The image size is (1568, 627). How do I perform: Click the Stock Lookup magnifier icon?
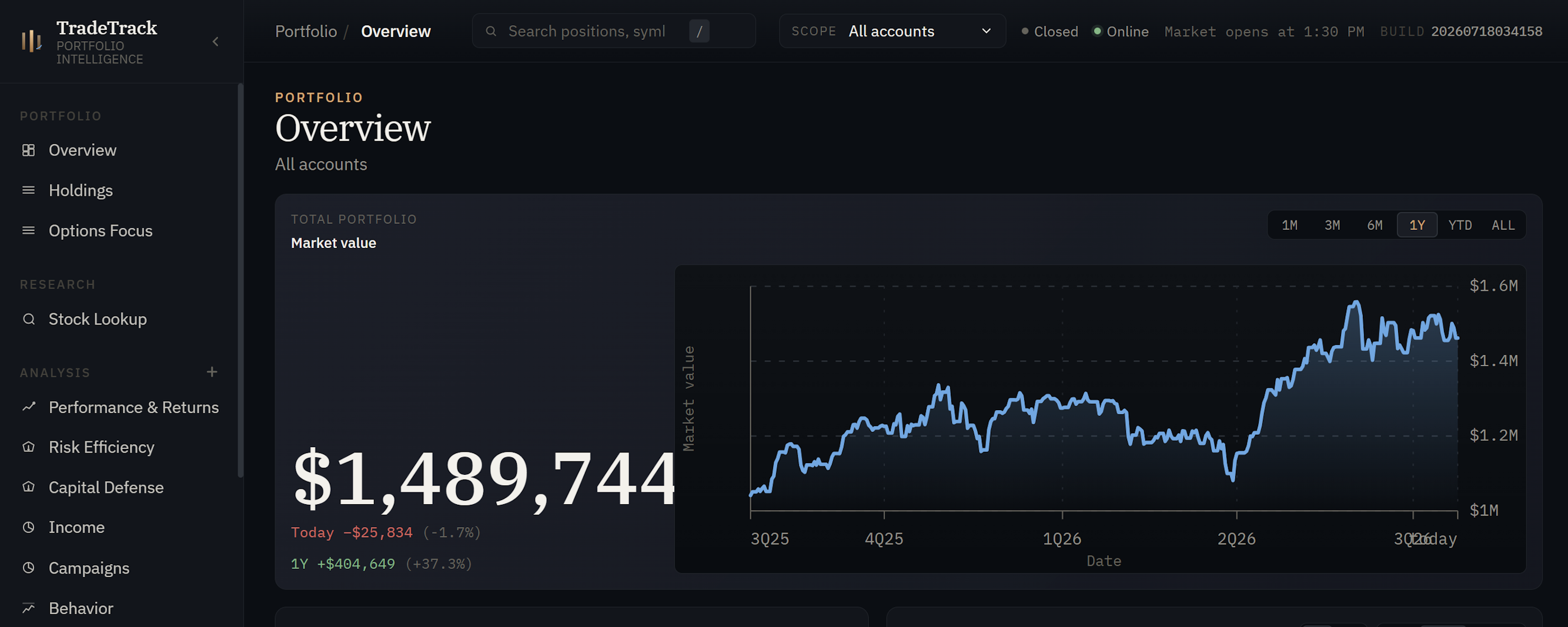click(29, 319)
